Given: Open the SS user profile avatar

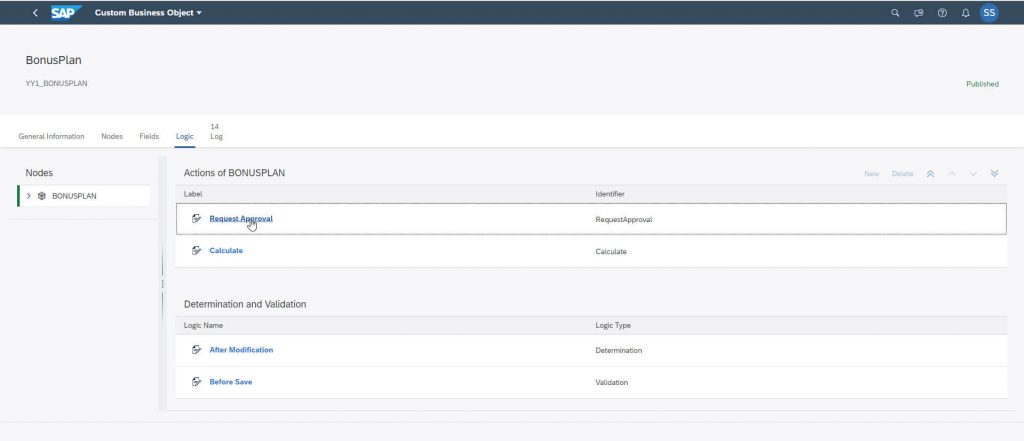Looking at the screenshot, I should (x=989, y=12).
